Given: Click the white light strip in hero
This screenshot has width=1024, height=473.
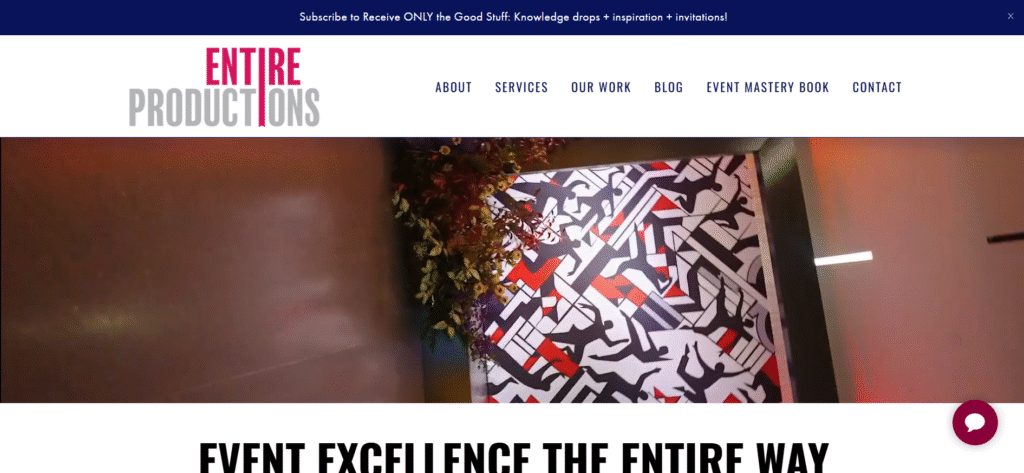Looking at the screenshot, I should 843,259.
